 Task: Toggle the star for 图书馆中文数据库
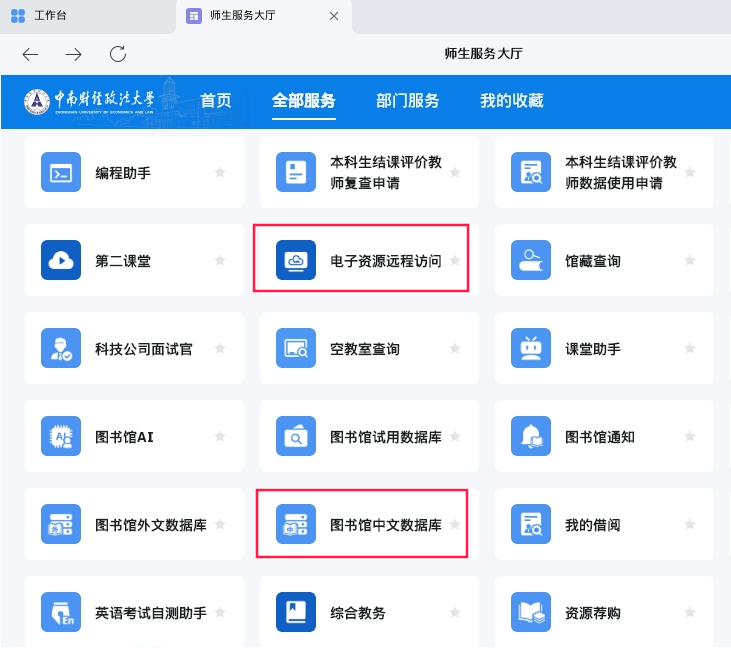point(455,524)
